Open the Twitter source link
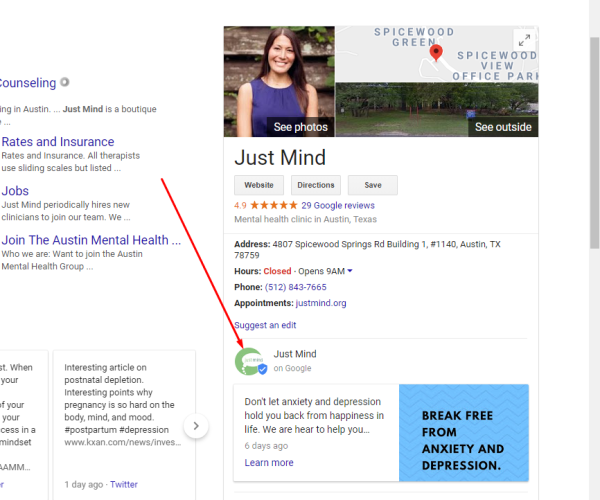This screenshot has height=500, width=600. 124,484
